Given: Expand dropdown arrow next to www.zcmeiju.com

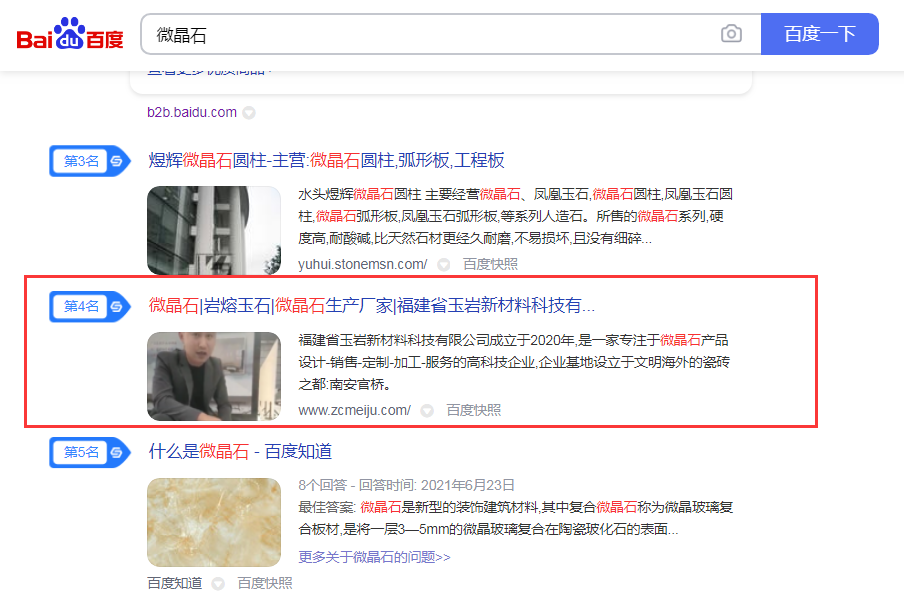Looking at the screenshot, I should [427, 411].
